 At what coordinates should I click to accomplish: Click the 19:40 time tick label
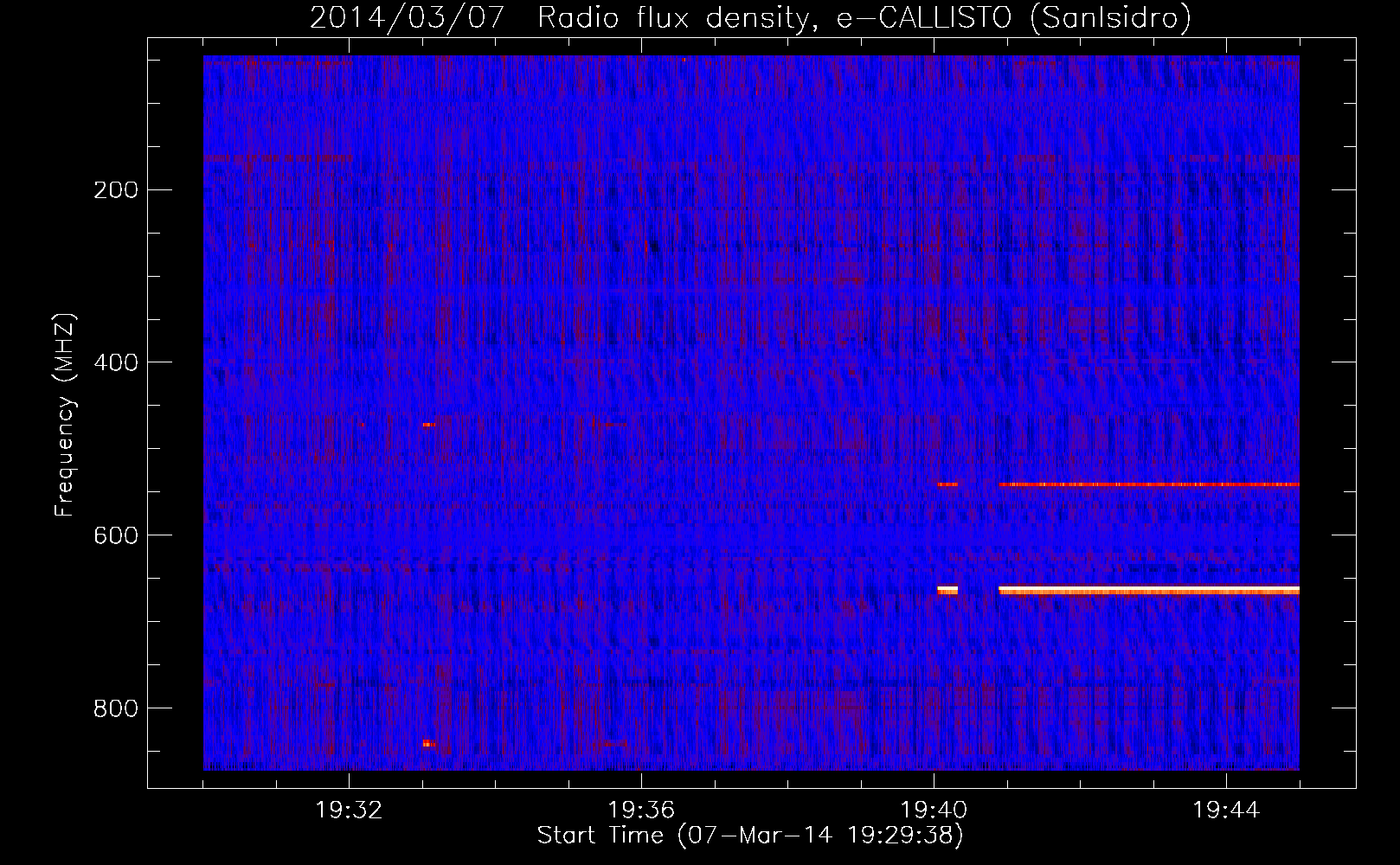934,811
